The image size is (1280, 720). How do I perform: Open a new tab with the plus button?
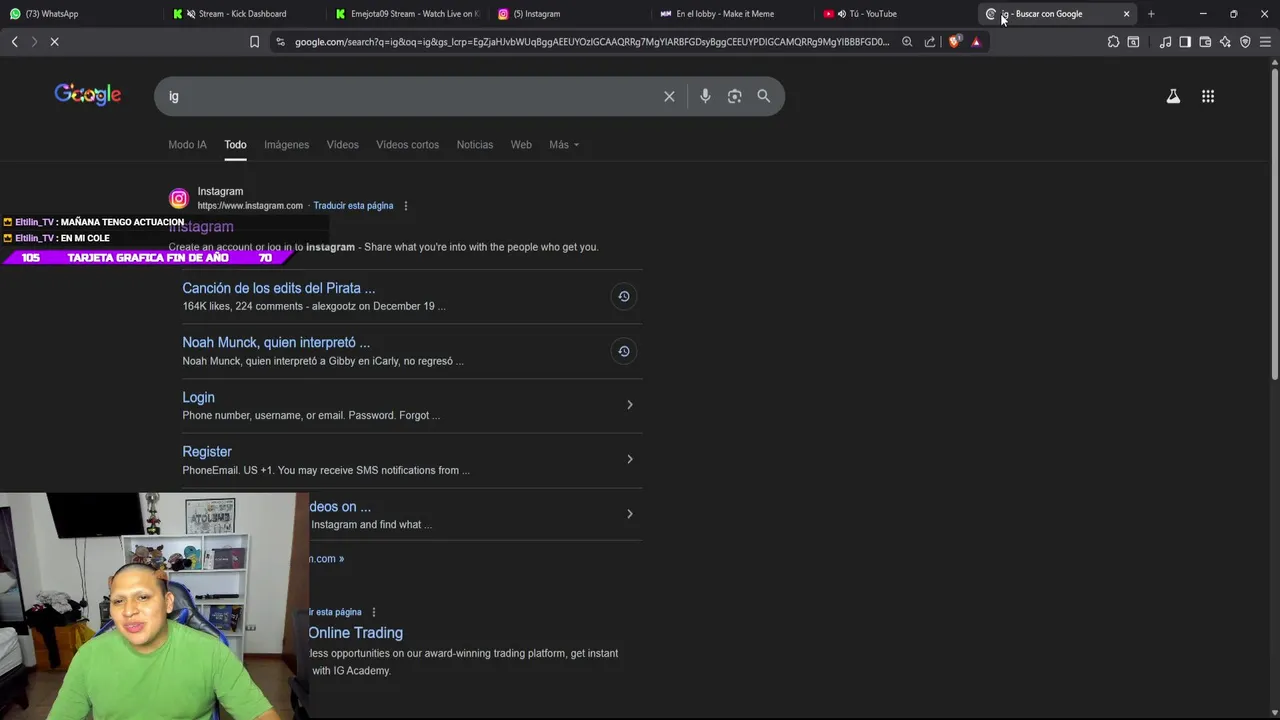(x=1151, y=14)
